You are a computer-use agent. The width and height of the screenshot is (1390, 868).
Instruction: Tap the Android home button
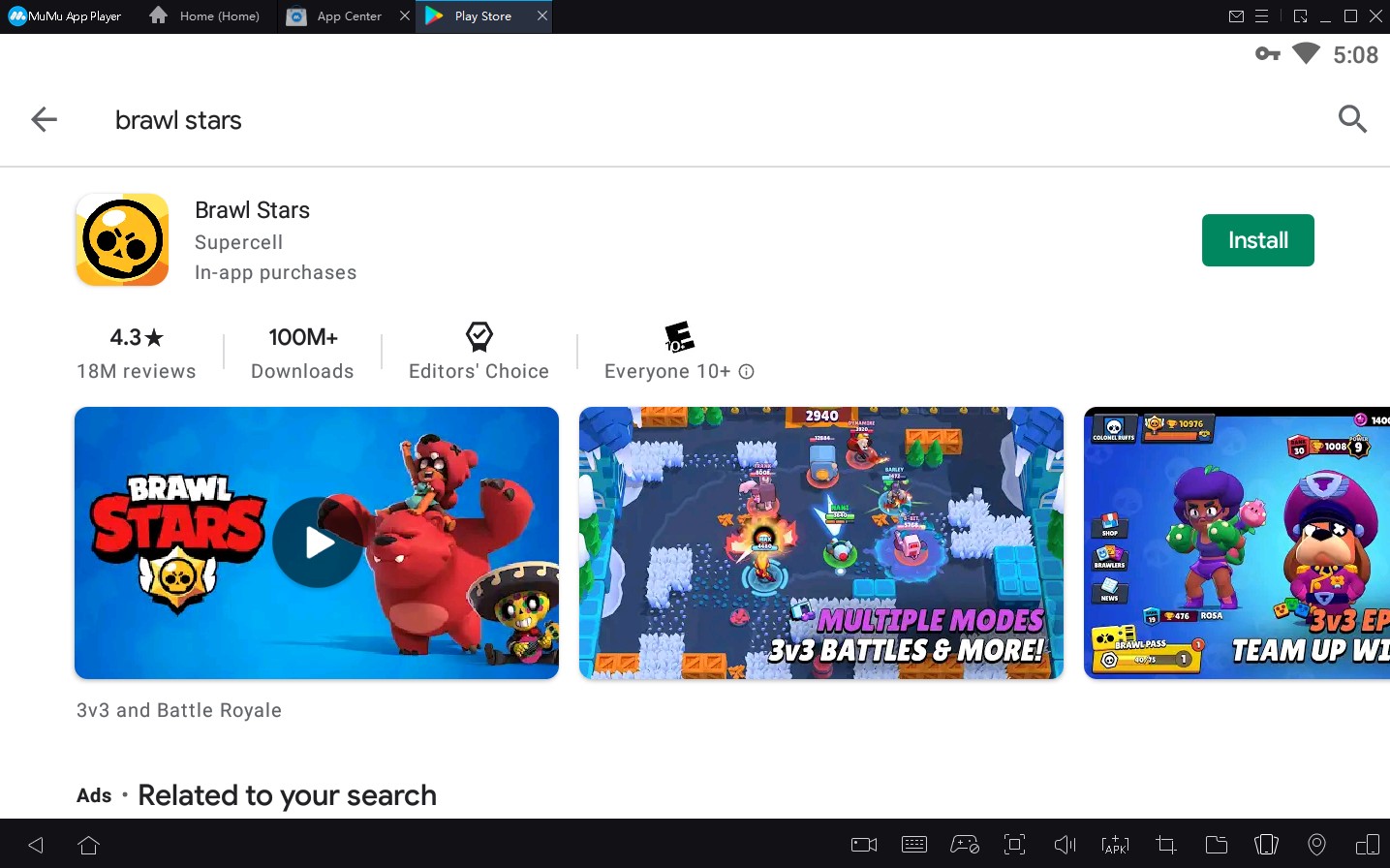tap(88, 845)
